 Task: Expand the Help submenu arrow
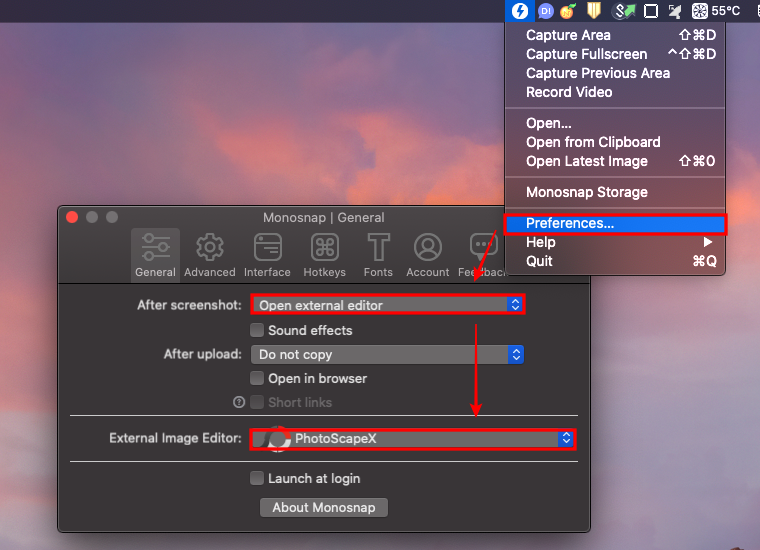[x=708, y=242]
